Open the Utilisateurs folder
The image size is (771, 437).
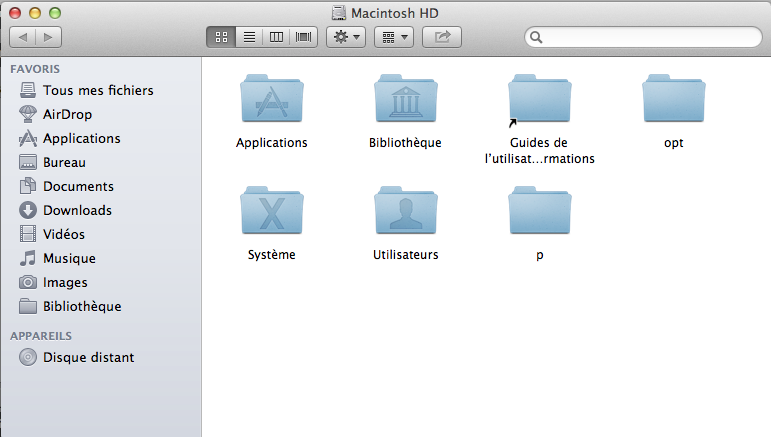[x=405, y=212]
